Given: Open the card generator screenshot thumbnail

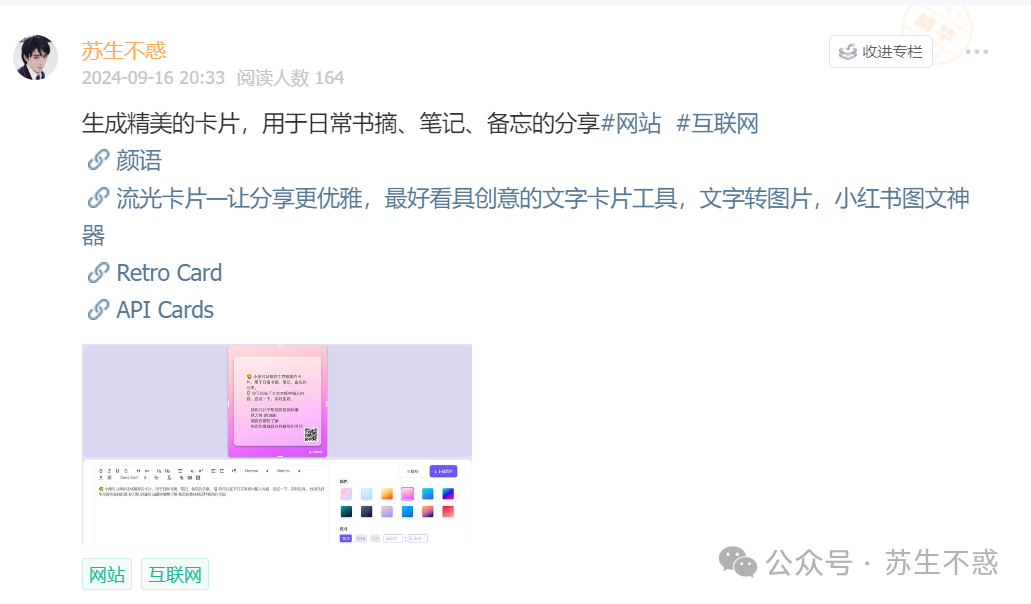Looking at the screenshot, I should 277,444.
